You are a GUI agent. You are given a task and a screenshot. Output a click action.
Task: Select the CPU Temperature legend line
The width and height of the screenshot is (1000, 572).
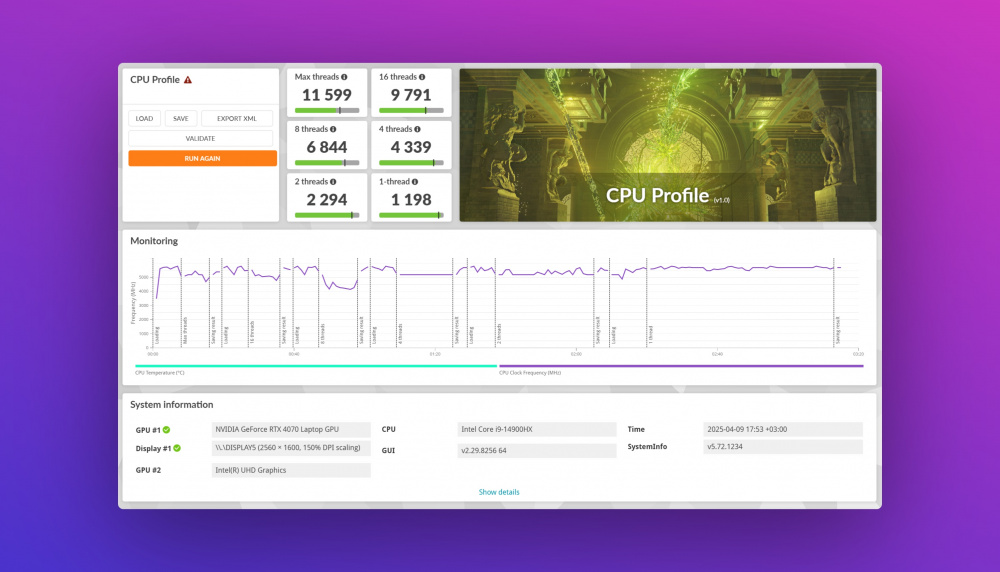(x=316, y=366)
